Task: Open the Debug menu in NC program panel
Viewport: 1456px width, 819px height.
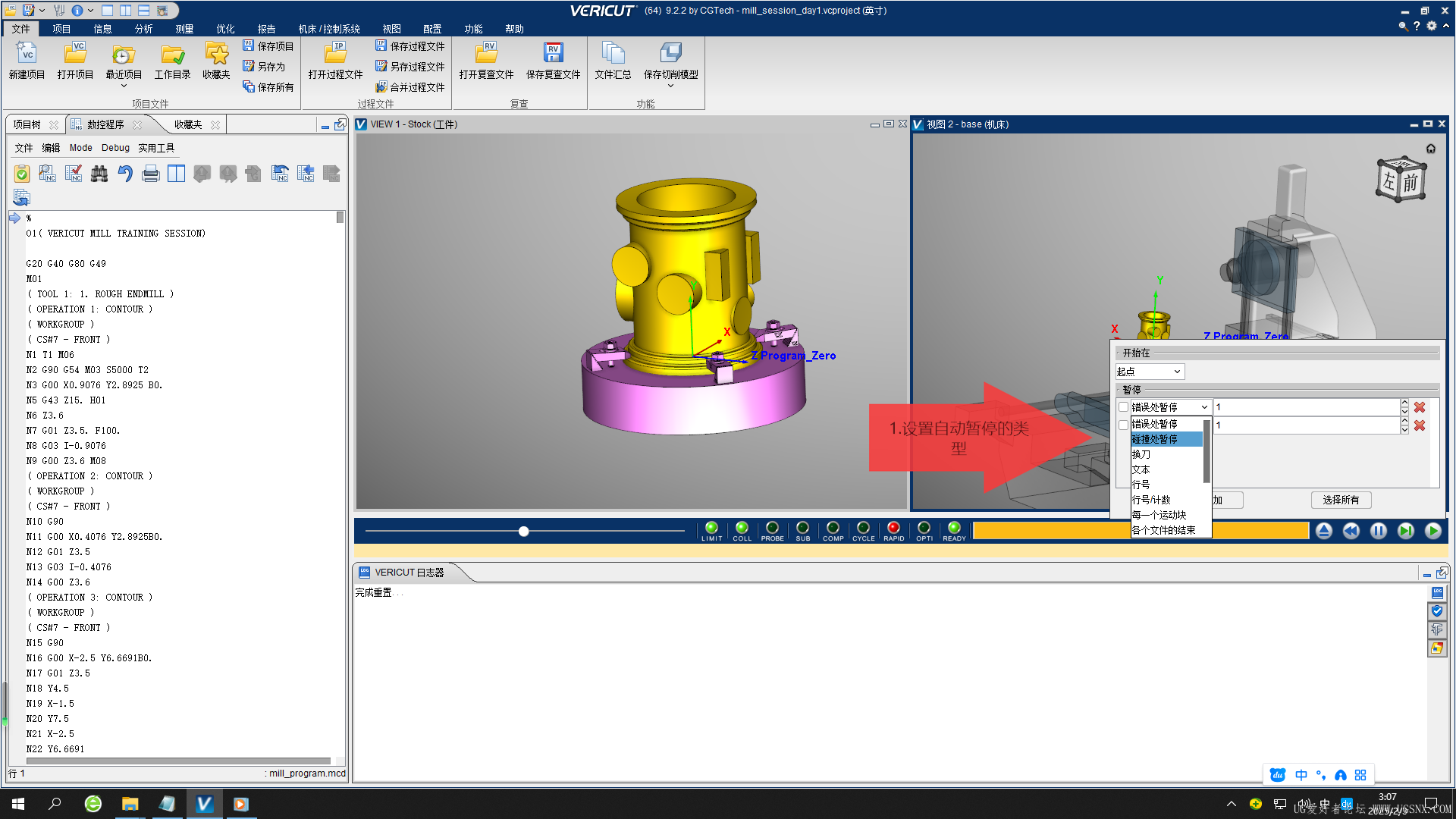Action: pyautogui.click(x=115, y=148)
